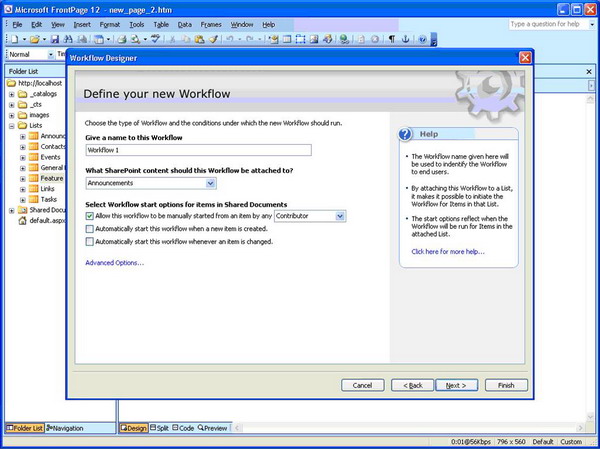Click the Find binoculars icon
600x449 pixels.
tap(68, 39)
